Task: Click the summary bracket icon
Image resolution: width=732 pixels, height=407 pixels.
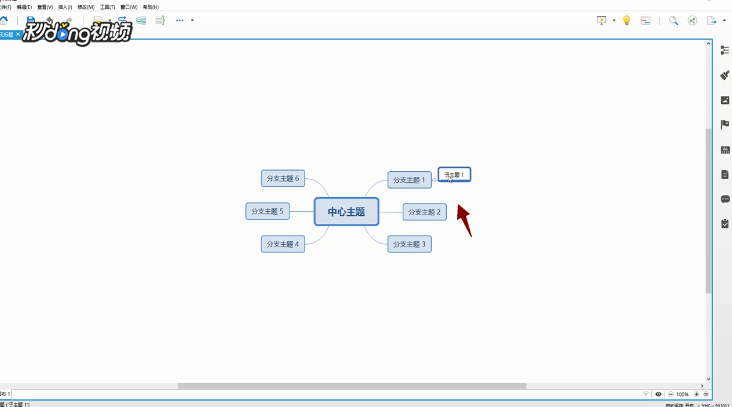Action: (x=160, y=21)
